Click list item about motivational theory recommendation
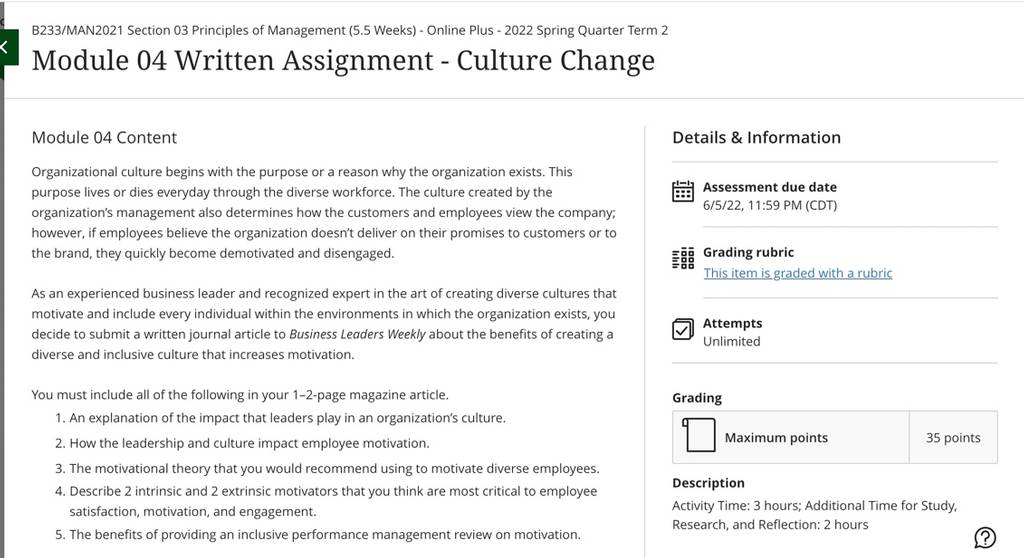 pos(327,468)
